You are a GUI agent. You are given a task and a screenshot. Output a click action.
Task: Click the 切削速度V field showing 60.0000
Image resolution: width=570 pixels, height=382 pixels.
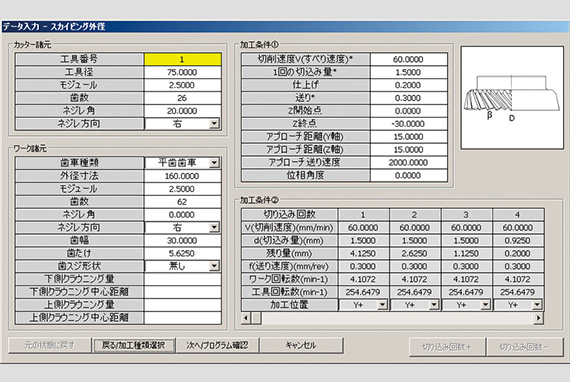pos(409,59)
